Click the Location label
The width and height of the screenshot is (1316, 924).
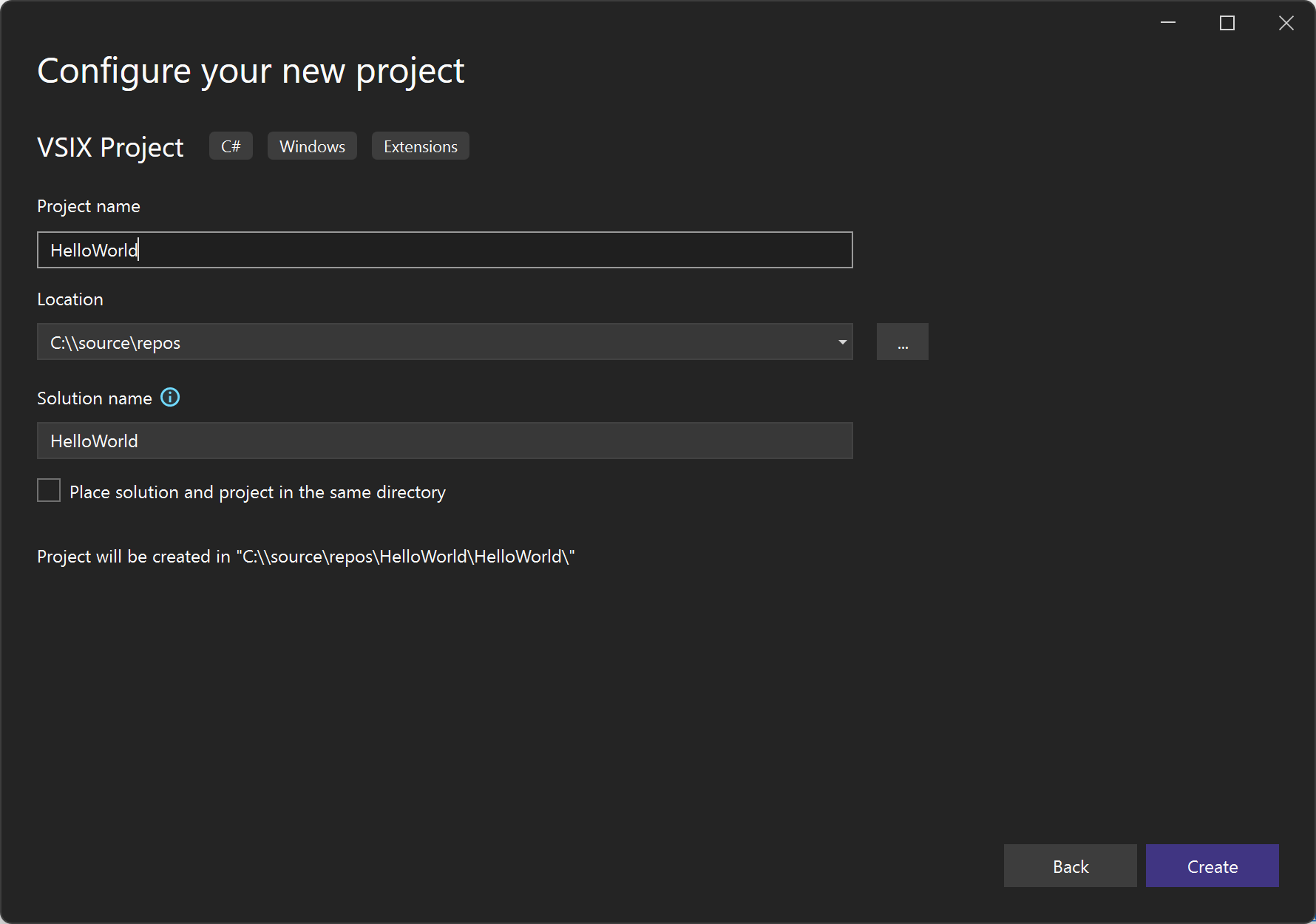tap(70, 299)
